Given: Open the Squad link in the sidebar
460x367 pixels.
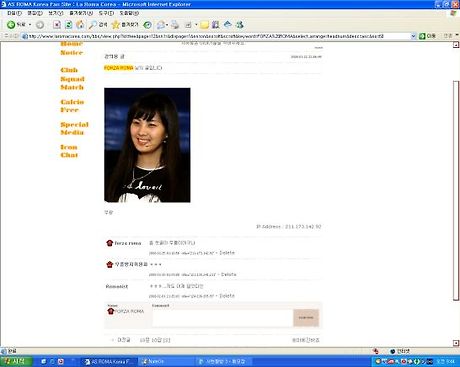Looking at the screenshot, I should [72, 79].
